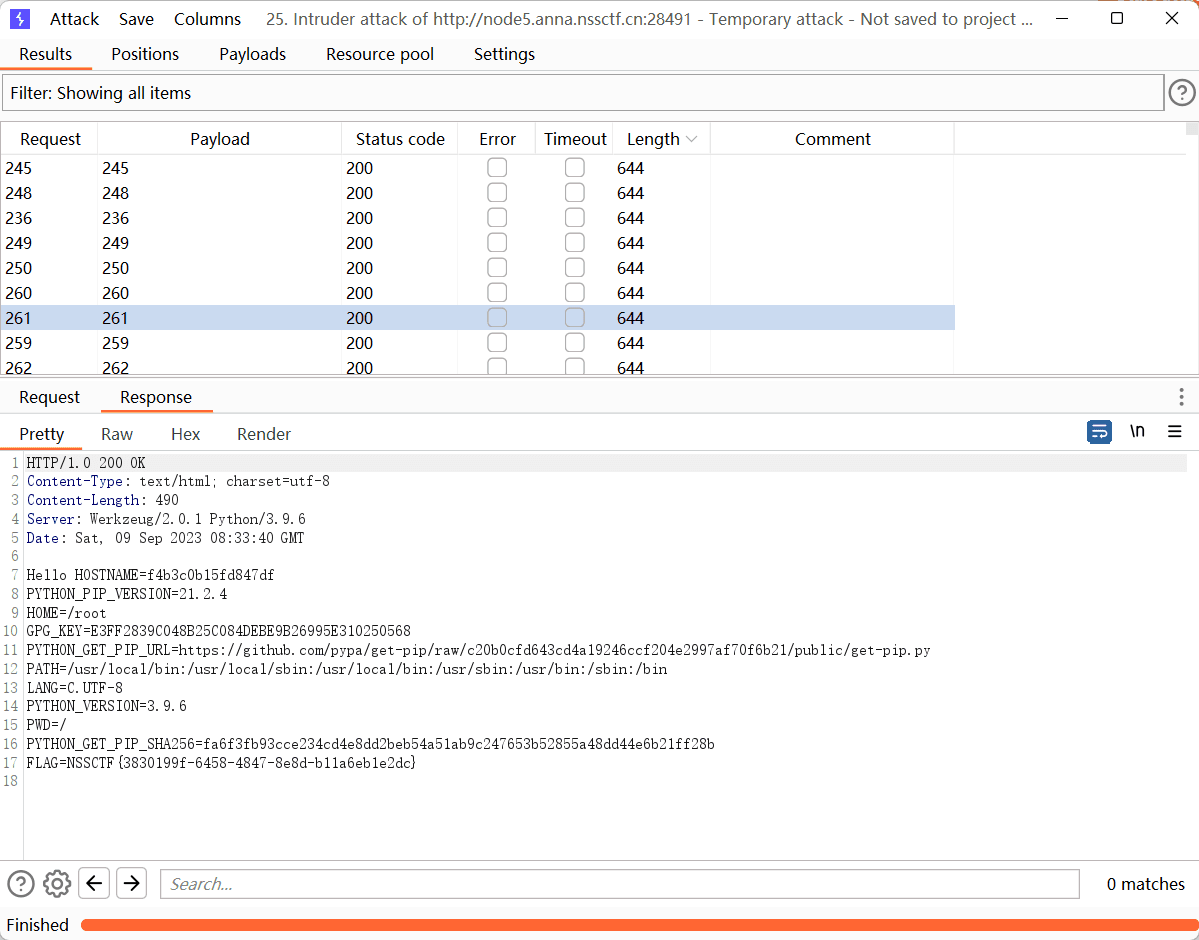Switch to the Hex response view
The image size is (1199, 940).
tap(185, 434)
